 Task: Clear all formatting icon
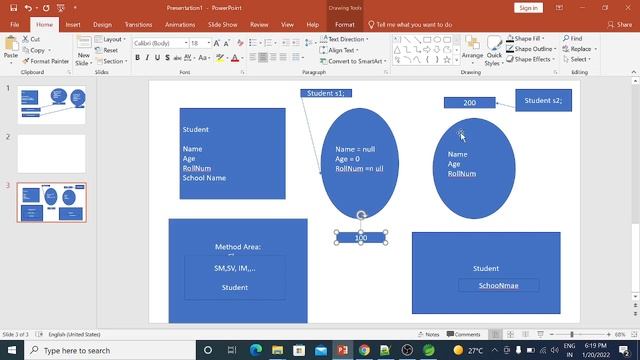pyautogui.click(x=240, y=43)
